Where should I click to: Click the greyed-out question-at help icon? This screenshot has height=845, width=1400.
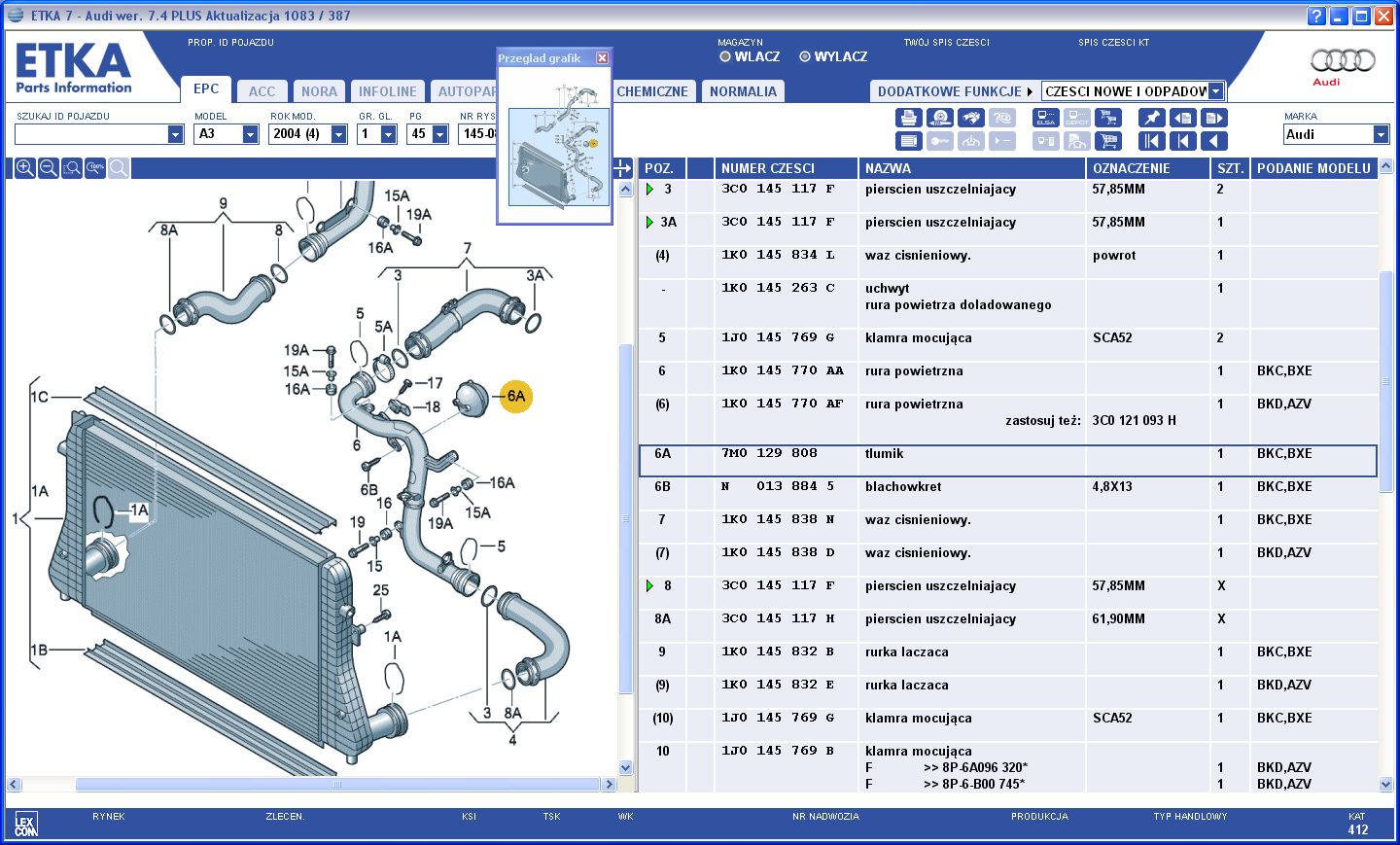(x=1001, y=118)
